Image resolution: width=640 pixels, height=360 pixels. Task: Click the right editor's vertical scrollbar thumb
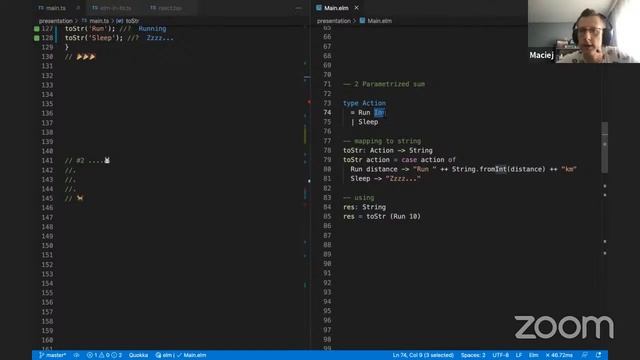604,147
